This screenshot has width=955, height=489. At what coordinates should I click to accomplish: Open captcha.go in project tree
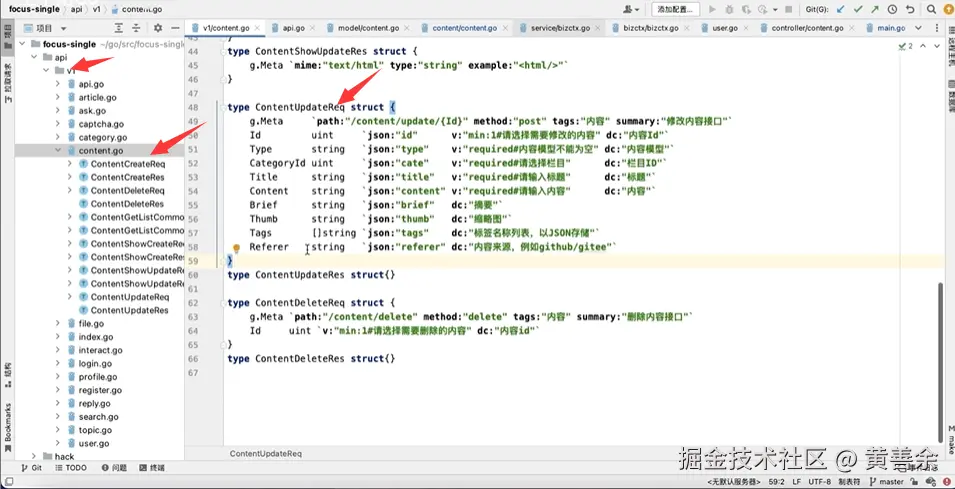pyautogui.click(x=101, y=124)
